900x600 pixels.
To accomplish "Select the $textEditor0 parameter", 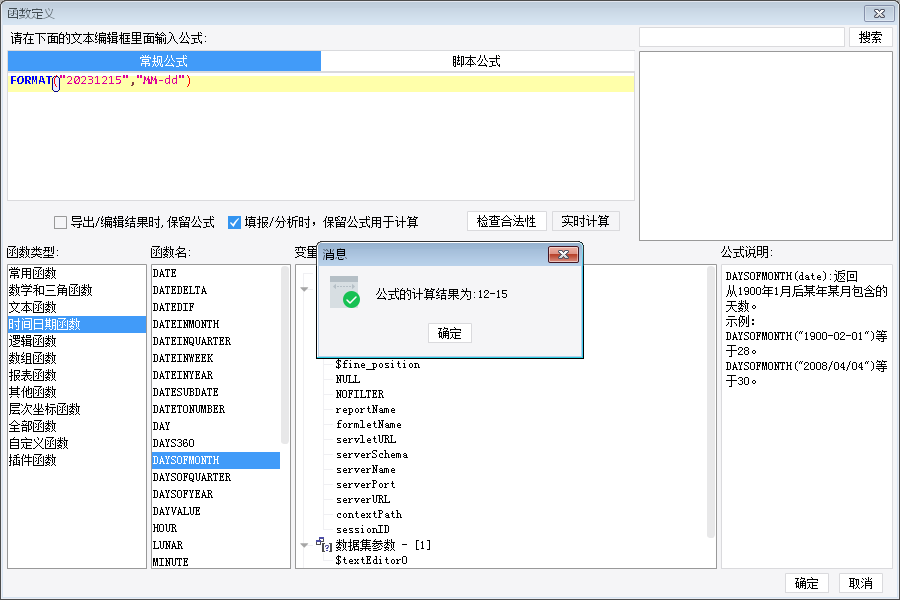I will point(371,560).
